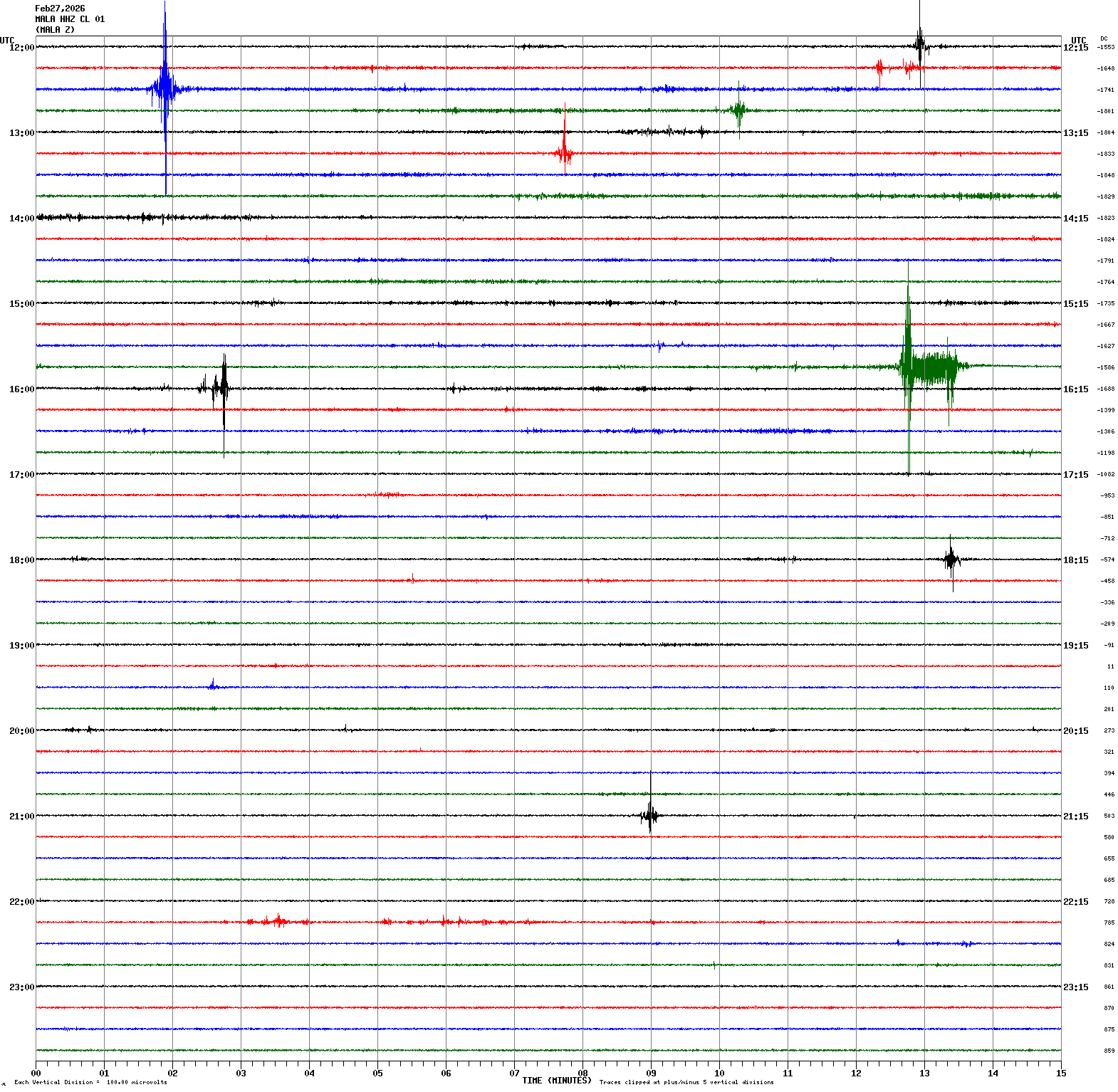Select the 20:15 time label on right axis

(1075, 731)
